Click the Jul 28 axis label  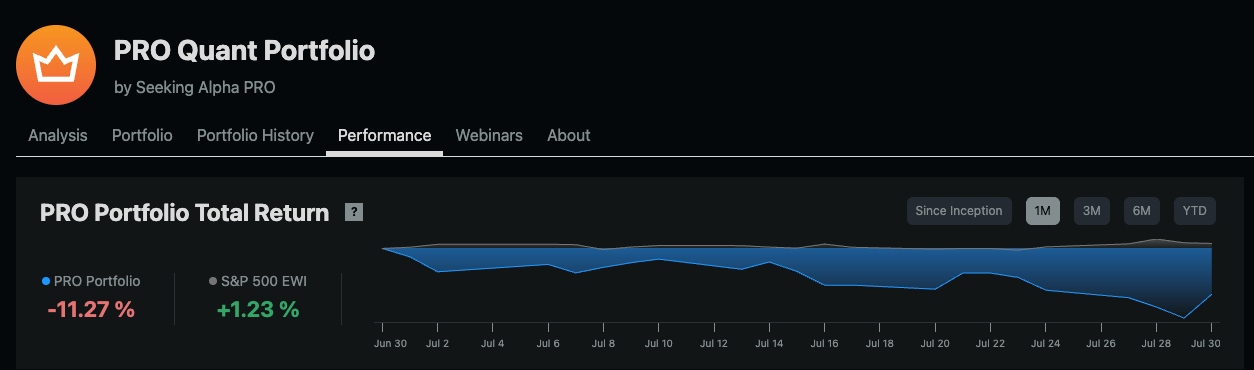1156,343
